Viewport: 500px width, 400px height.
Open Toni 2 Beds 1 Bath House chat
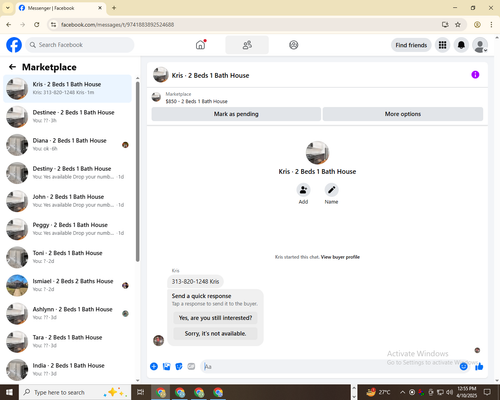point(68,257)
